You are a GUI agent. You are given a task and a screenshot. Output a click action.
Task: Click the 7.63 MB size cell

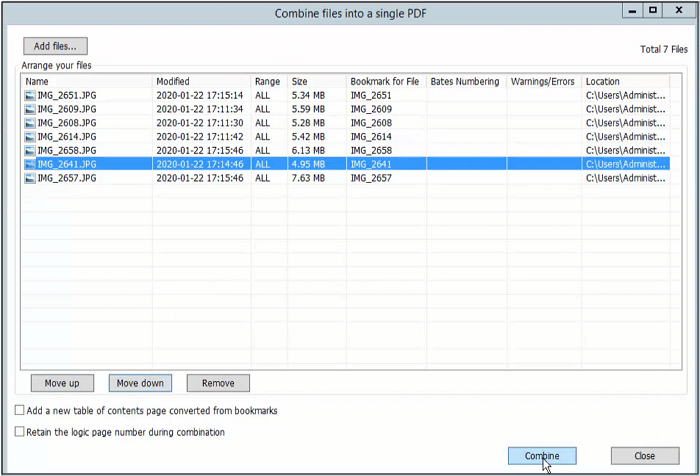(308, 178)
